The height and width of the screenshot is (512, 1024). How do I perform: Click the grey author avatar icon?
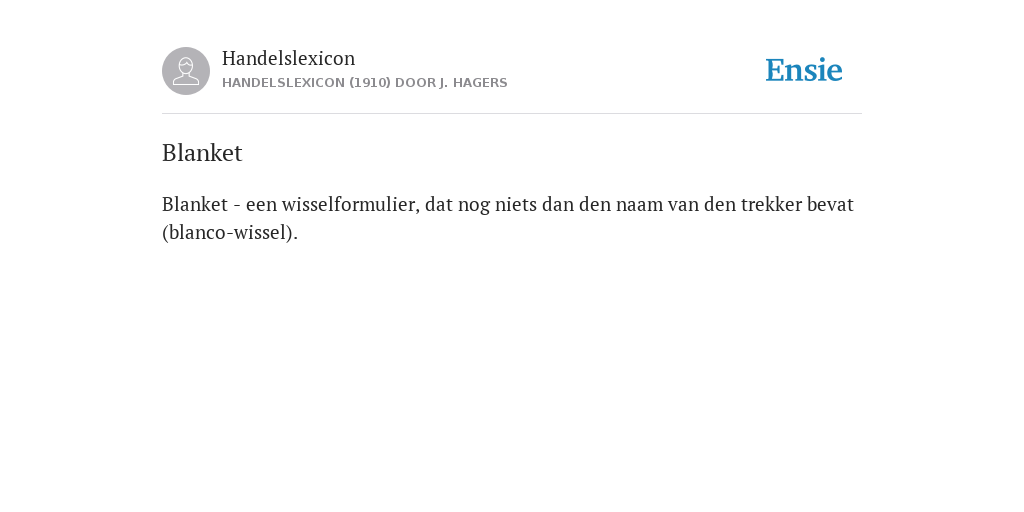click(x=186, y=71)
